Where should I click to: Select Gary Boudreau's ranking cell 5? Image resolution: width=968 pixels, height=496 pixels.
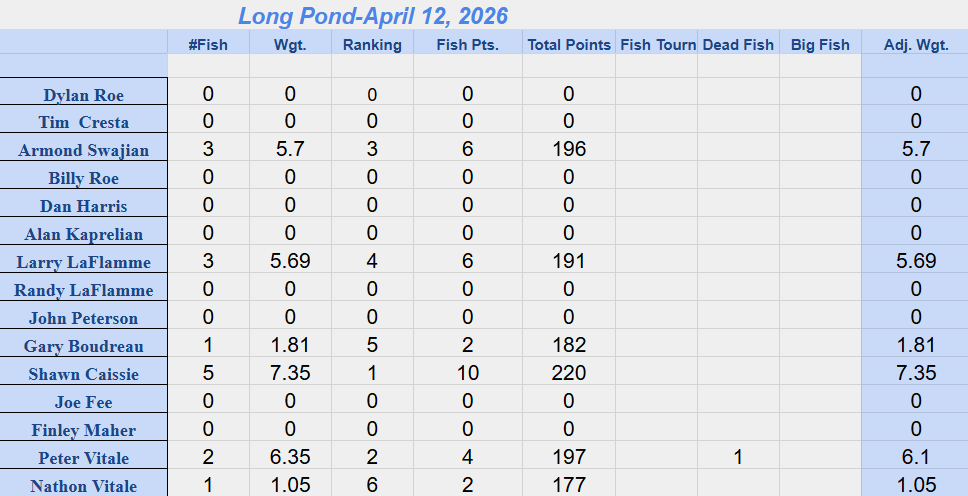tap(372, 345)
